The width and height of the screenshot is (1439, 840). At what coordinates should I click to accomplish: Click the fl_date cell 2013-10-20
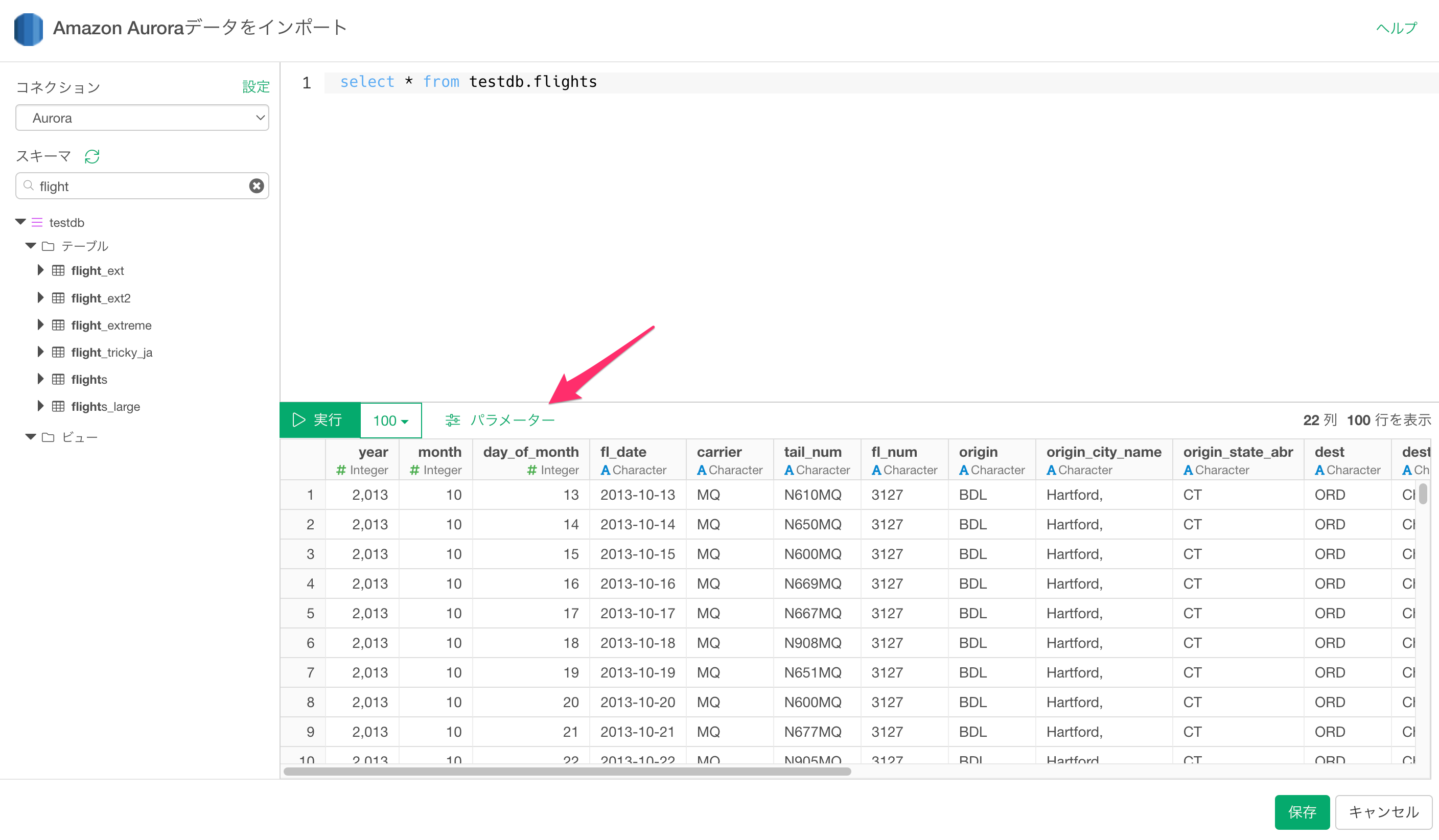[x=637, y=703]
